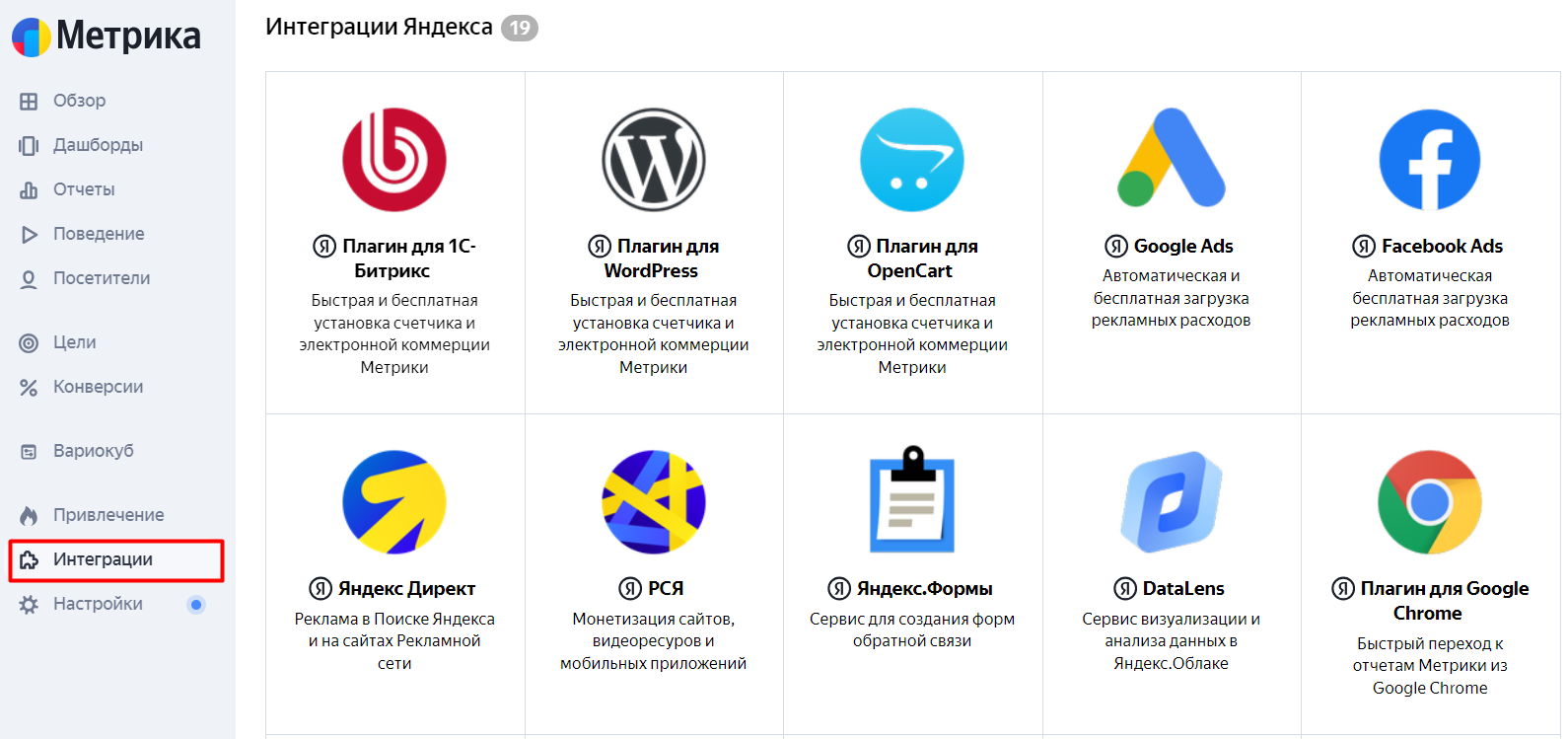Screen dimensions: 1568x739
Task: Click the Google Ads logo
Action: click(x=1172, y=158)
